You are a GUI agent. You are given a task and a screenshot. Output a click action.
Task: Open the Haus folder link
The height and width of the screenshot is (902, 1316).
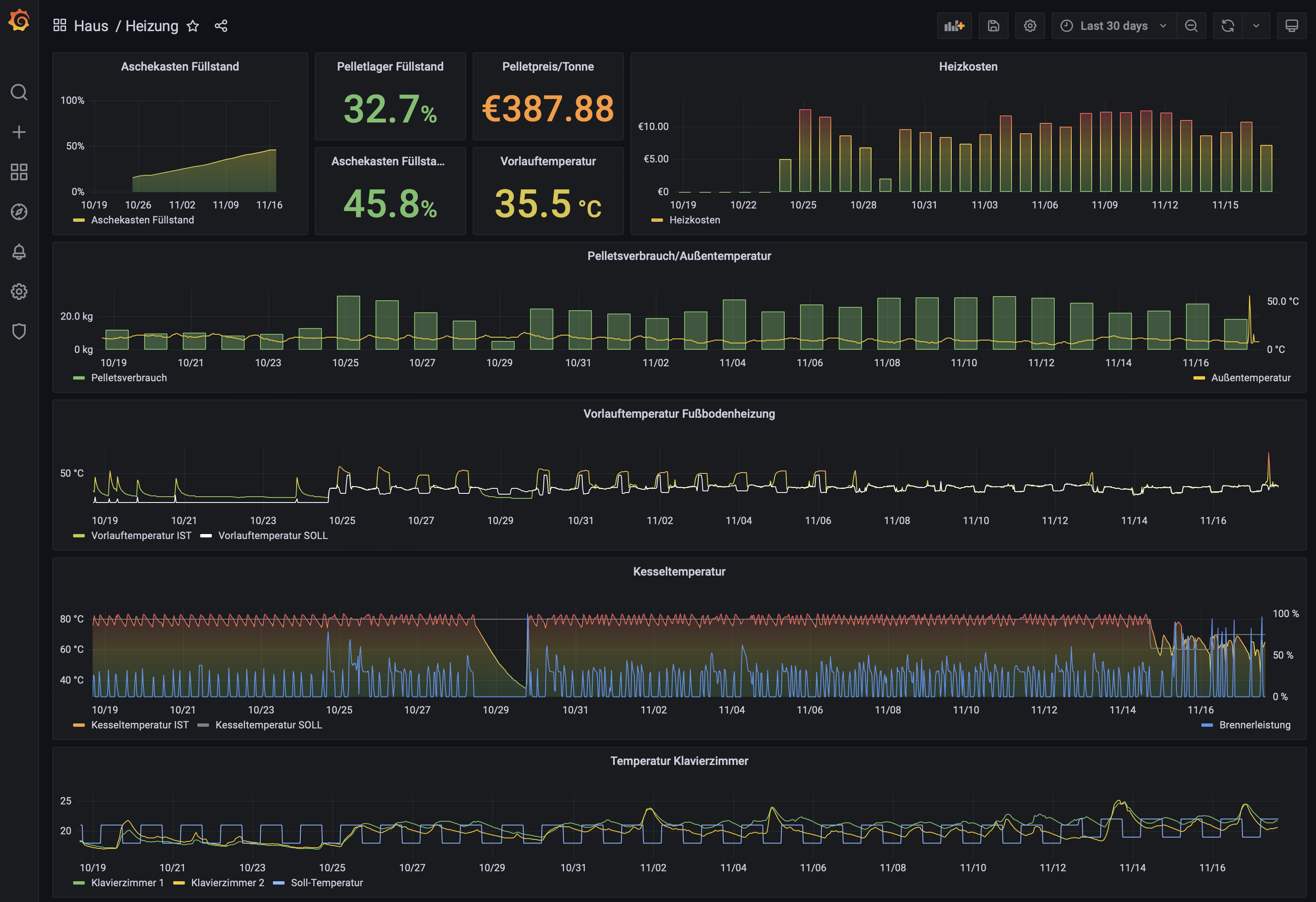coord(91,26)
